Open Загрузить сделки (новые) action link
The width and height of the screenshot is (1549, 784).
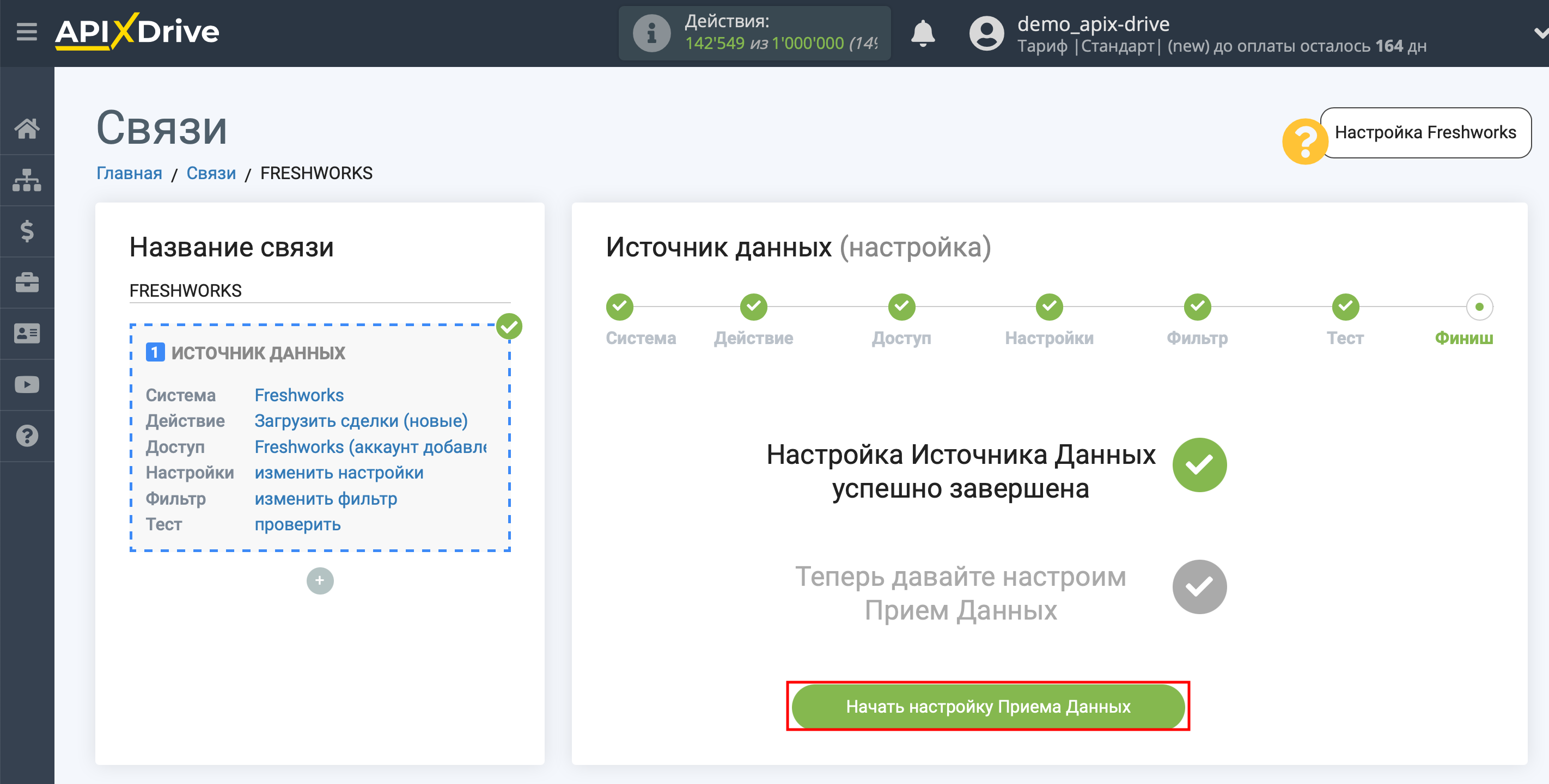point(361,421)
